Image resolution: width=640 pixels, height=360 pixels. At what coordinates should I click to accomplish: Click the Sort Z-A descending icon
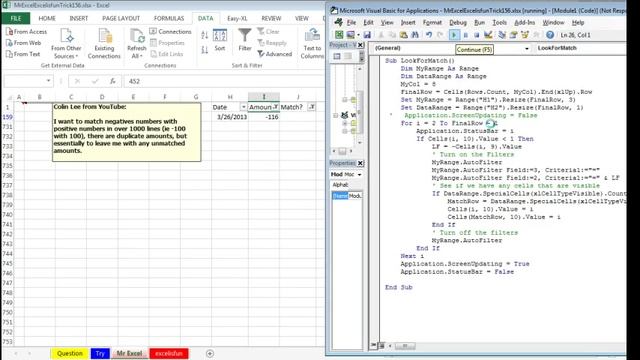(x=204, y=50)
